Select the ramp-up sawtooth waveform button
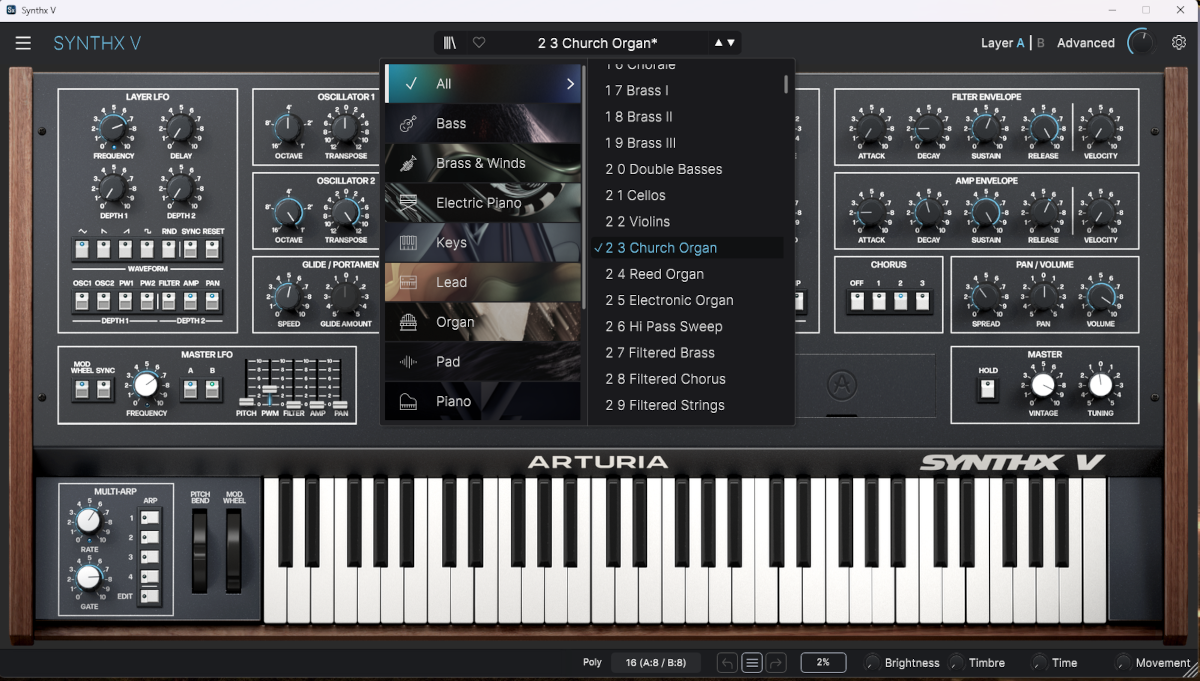 (126, 248)
